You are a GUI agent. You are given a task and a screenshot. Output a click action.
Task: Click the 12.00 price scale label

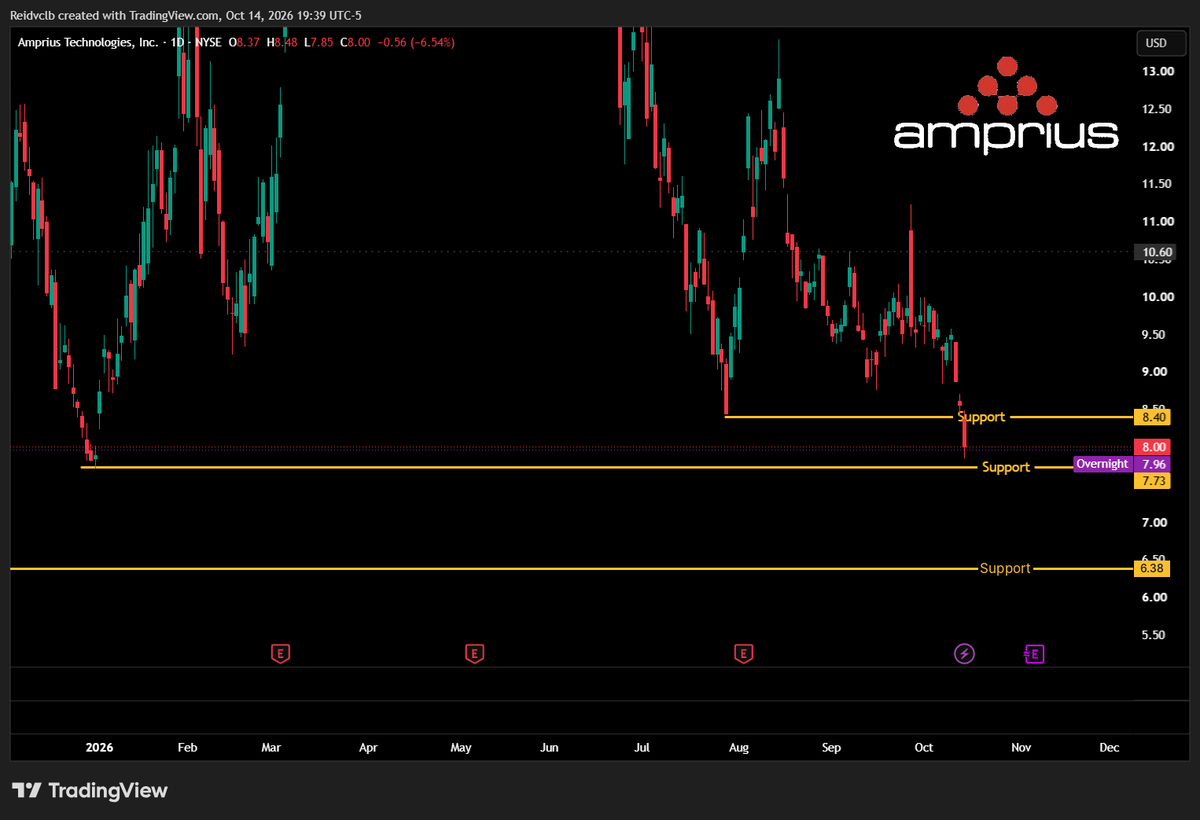click(x=1159, y=147)
